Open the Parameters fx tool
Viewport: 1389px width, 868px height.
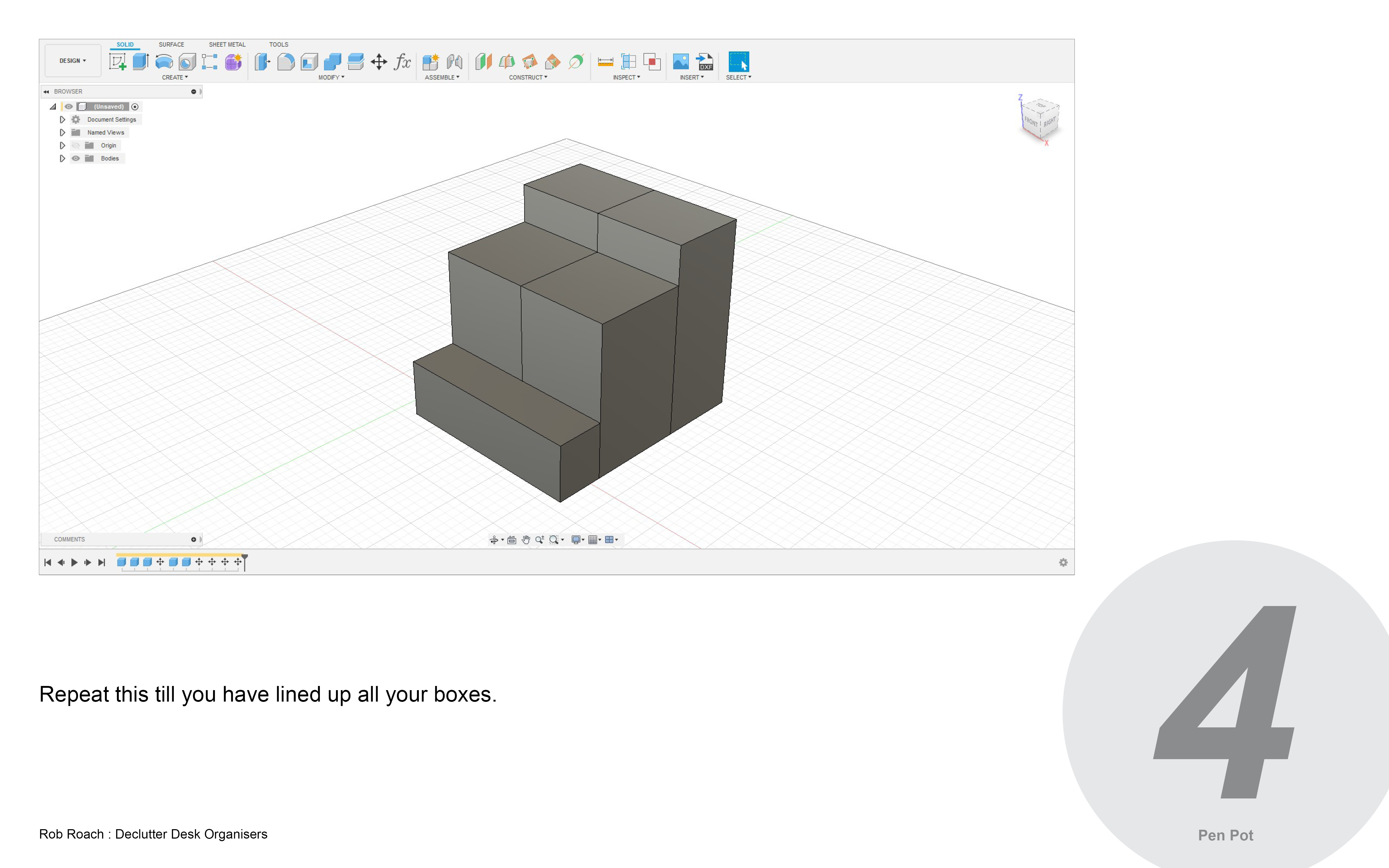coord(402,61)
